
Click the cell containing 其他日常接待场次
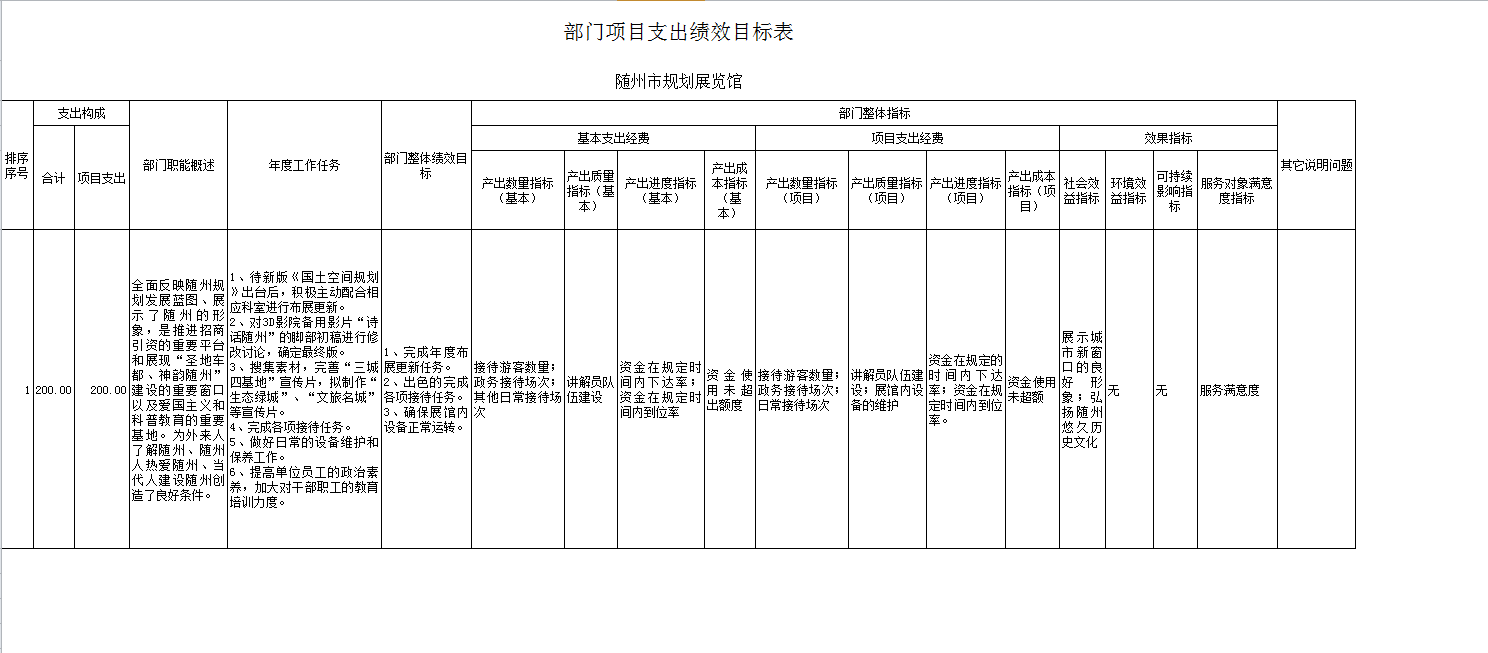[x=517, y=389]
